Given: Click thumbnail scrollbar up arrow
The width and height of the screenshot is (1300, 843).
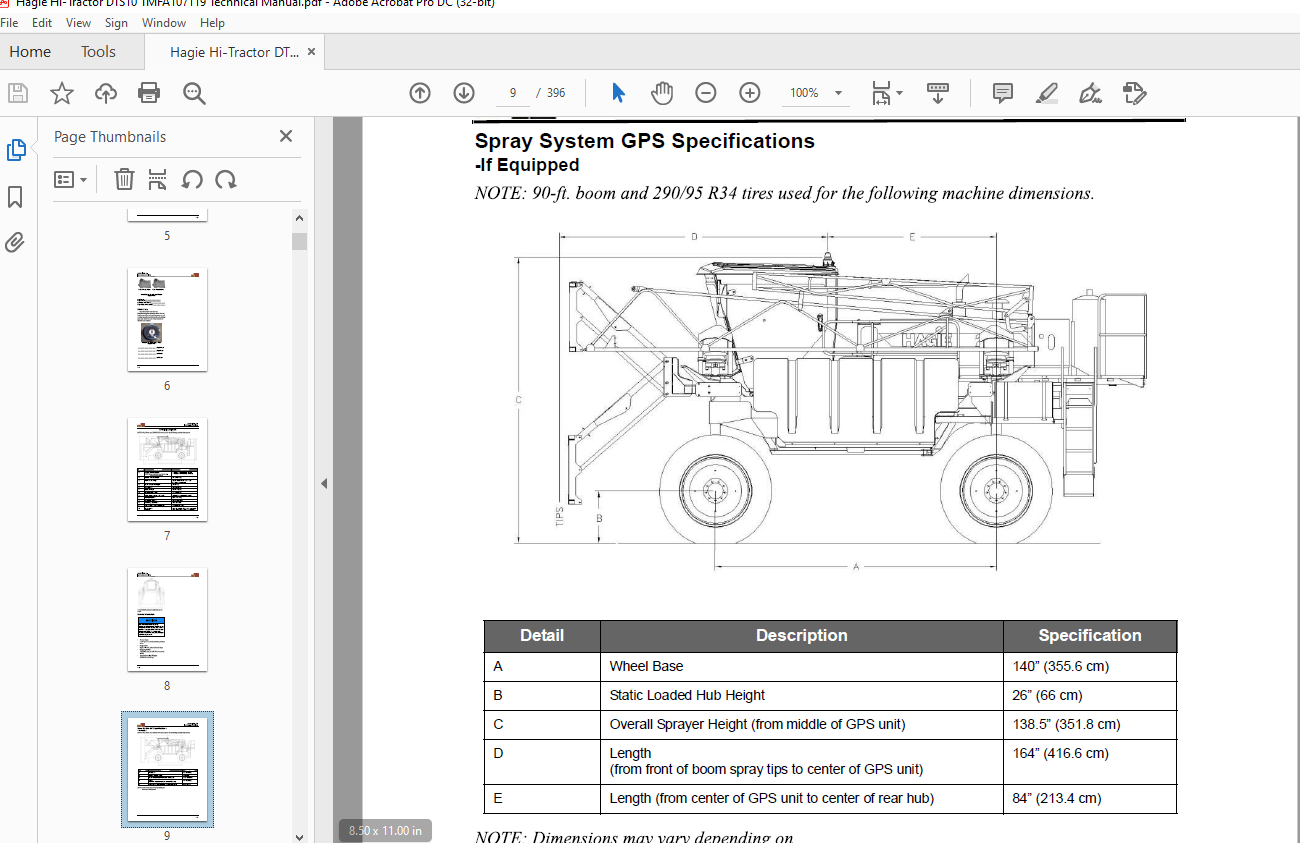Looking at the screenshot, I should [299, 217].
